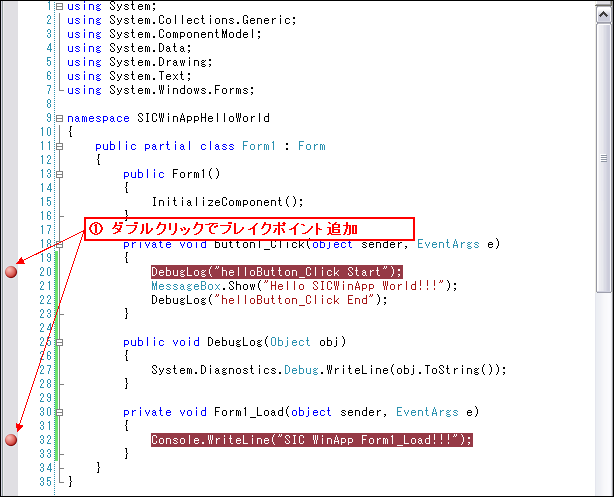
Task: Click the DebugLog helloButton_Click End line
Action: 269,300
